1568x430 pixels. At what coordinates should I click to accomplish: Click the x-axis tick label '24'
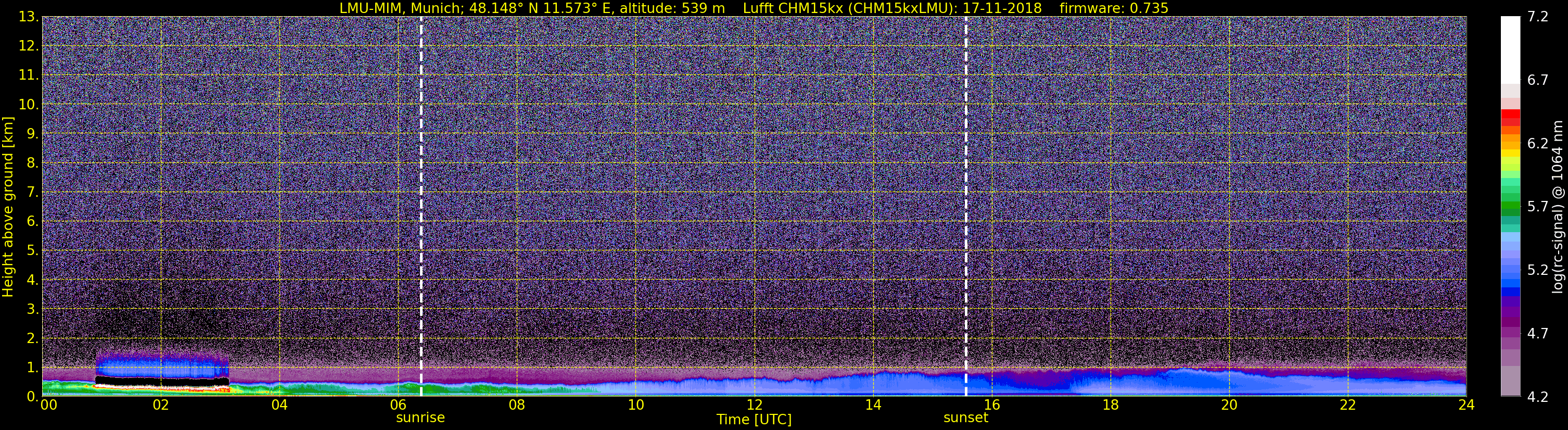click(x=1467, y=405)
